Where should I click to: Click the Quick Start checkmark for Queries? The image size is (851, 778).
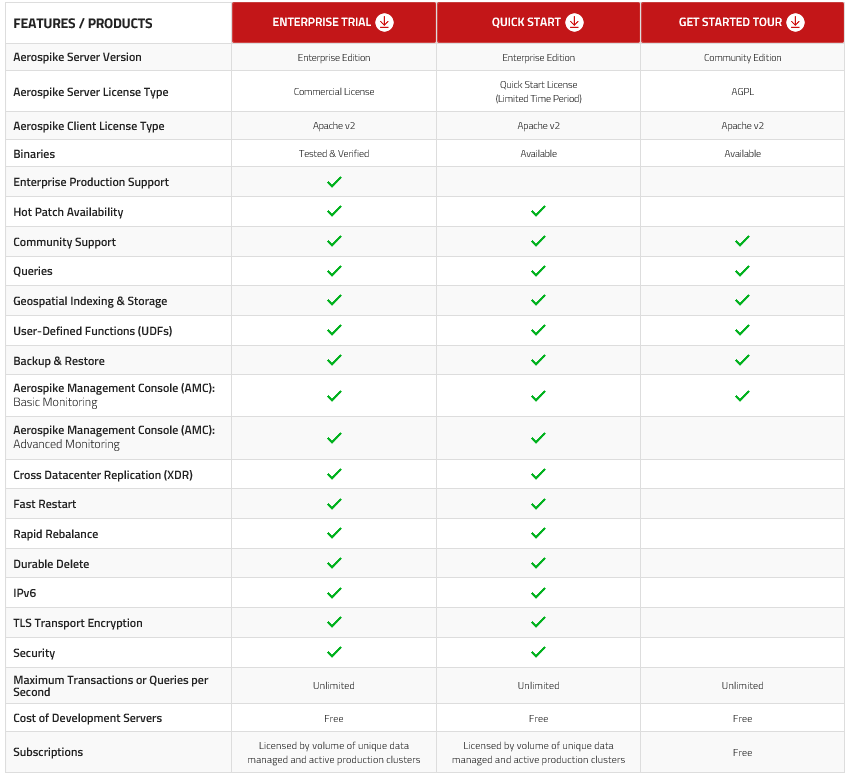point(538,271)
